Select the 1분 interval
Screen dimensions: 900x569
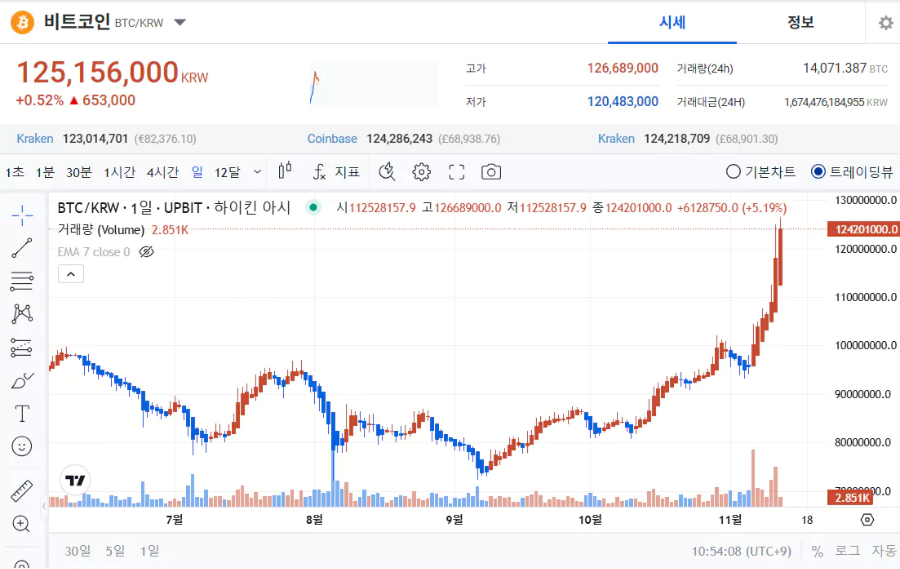click(45, 172)
